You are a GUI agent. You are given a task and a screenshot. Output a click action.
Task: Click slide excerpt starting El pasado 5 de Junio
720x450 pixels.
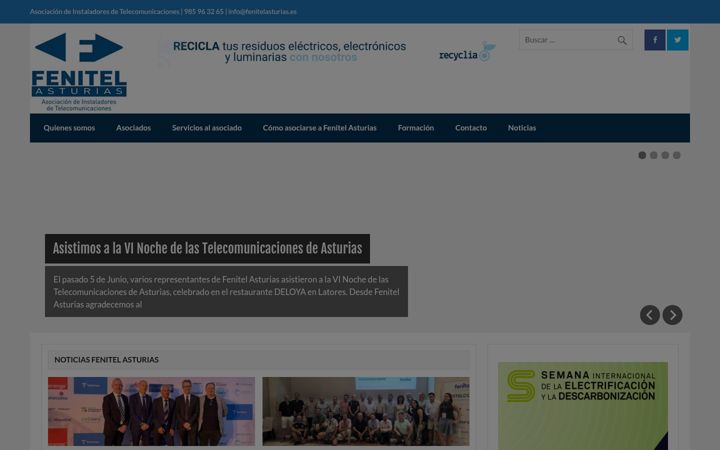(x=226, y=292)
